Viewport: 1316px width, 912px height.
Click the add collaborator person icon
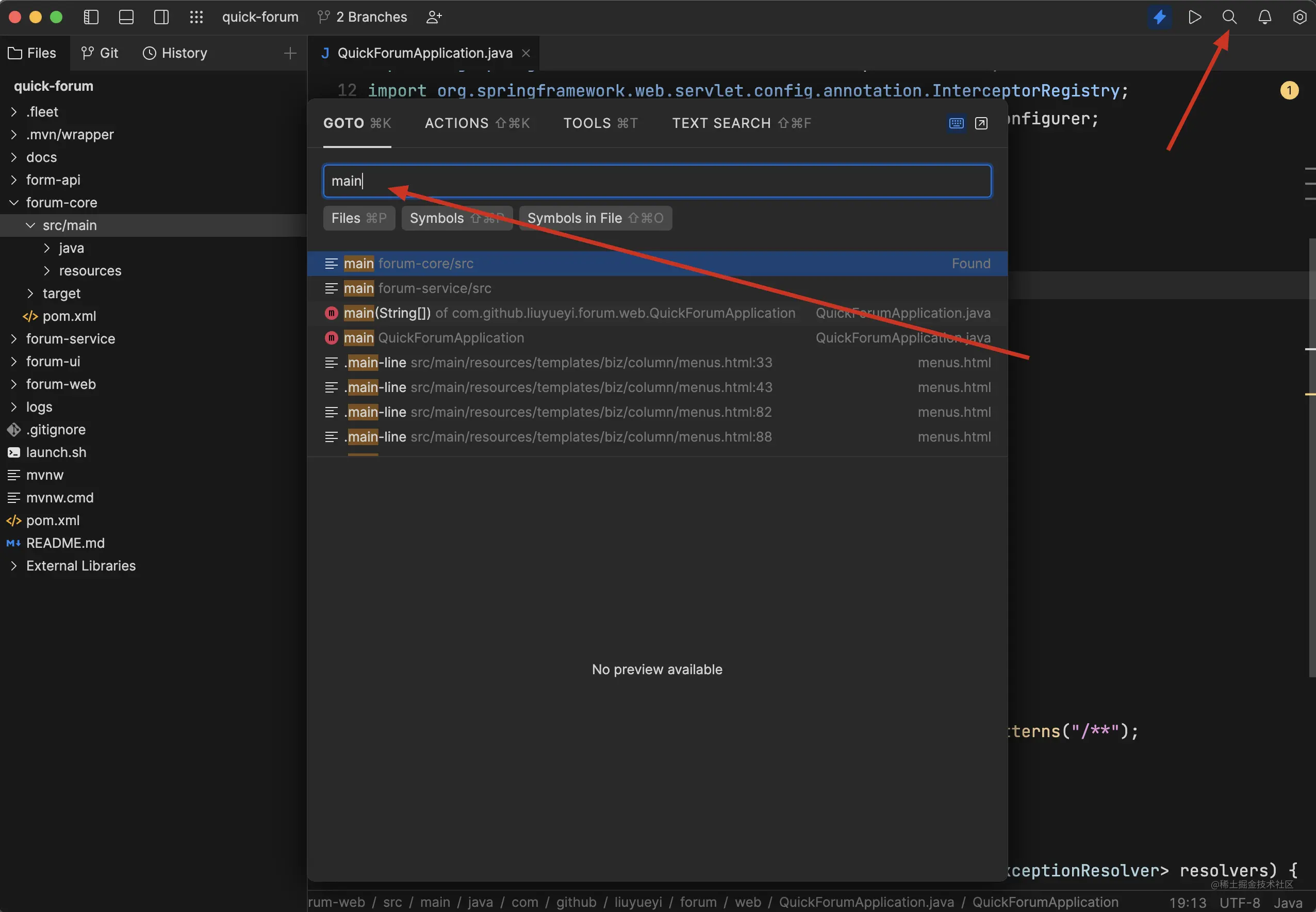coord(434,17)
